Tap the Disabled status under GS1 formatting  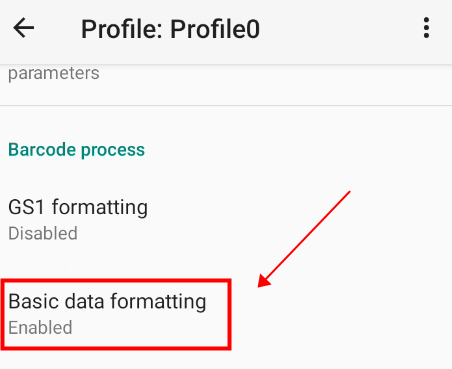click(x=43, y=233)
